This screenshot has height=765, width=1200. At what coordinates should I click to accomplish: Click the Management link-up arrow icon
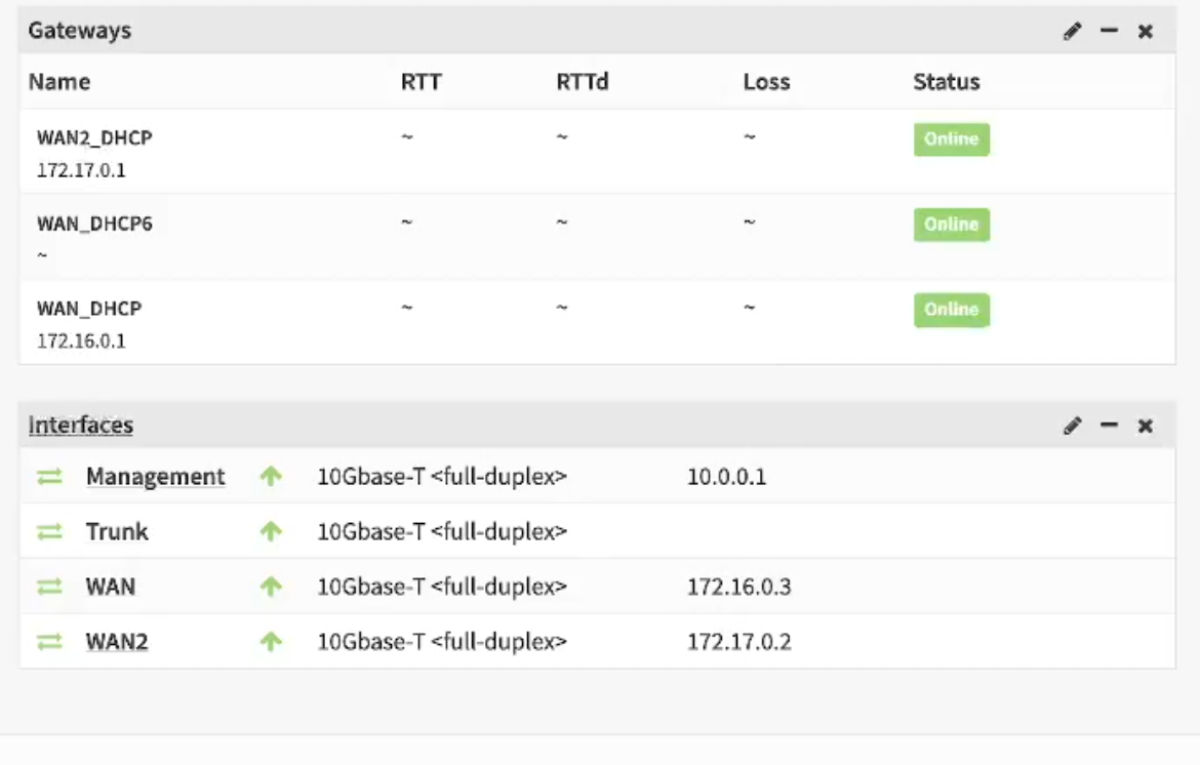270,477
